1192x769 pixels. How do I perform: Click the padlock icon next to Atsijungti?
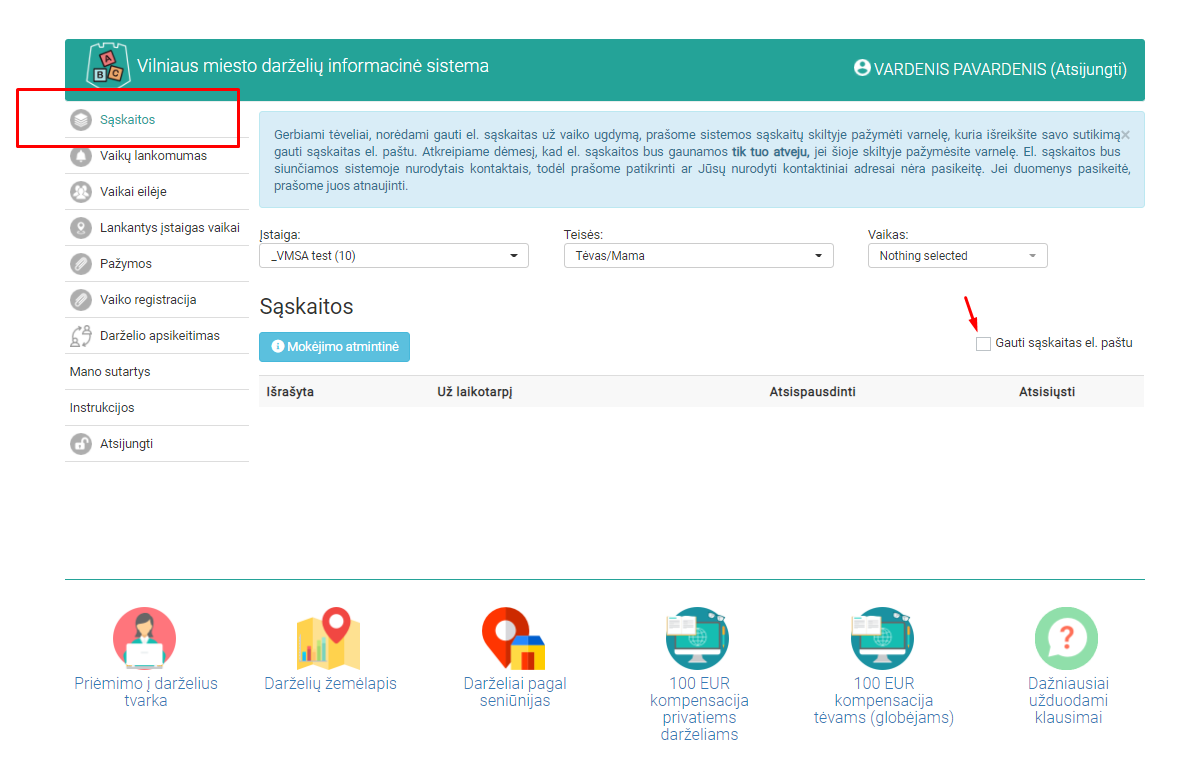pyautogui.click(x=81, y=444)
